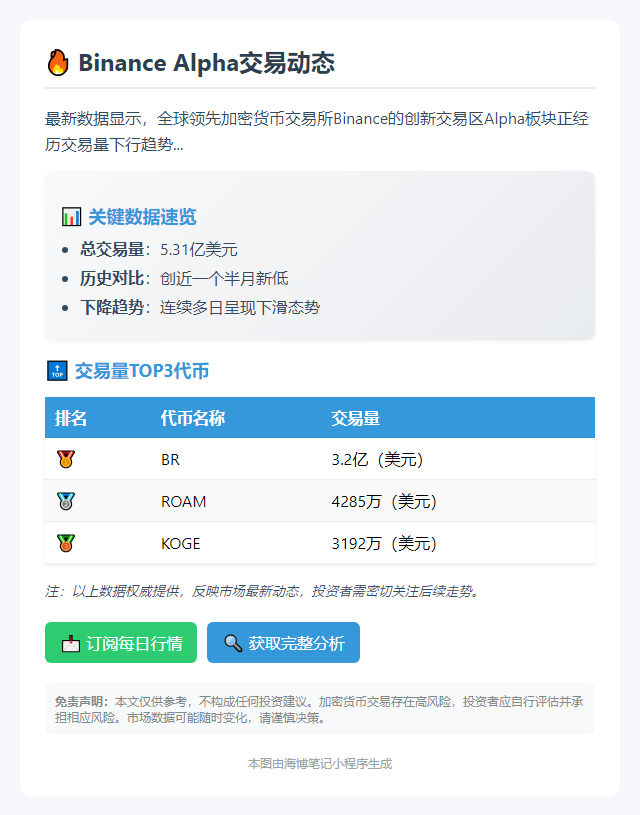Click the silver medal icon in ROAM row

point(66,501)
